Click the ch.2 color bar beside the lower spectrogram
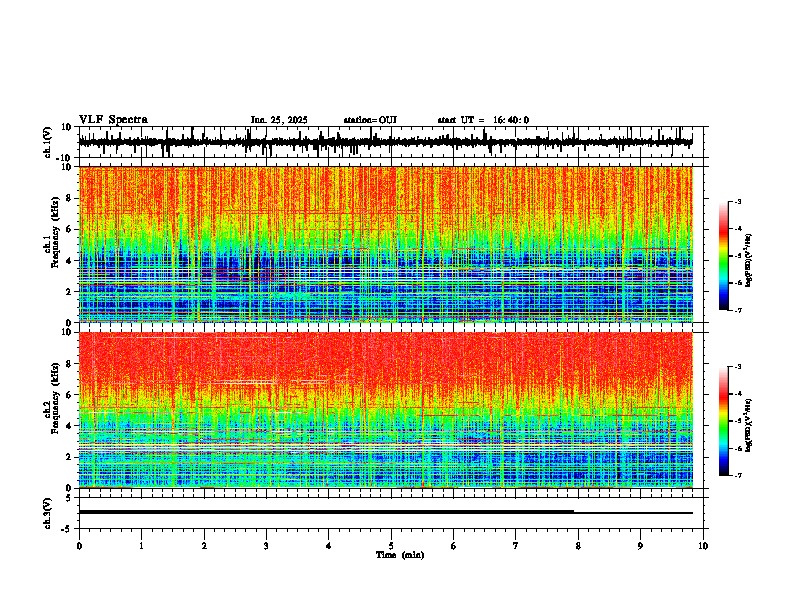 [x=723, y=421]
